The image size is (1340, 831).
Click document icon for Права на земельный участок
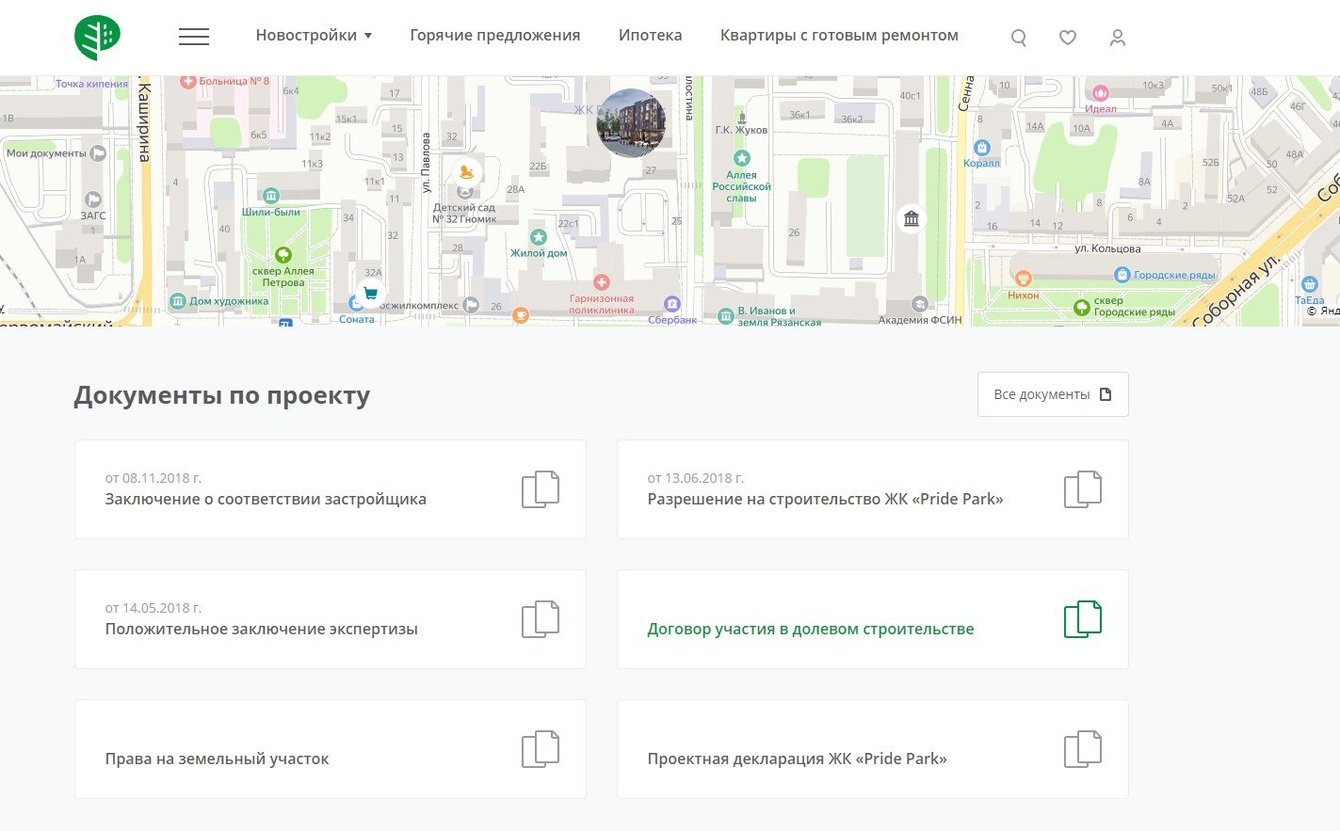point(541,749)
